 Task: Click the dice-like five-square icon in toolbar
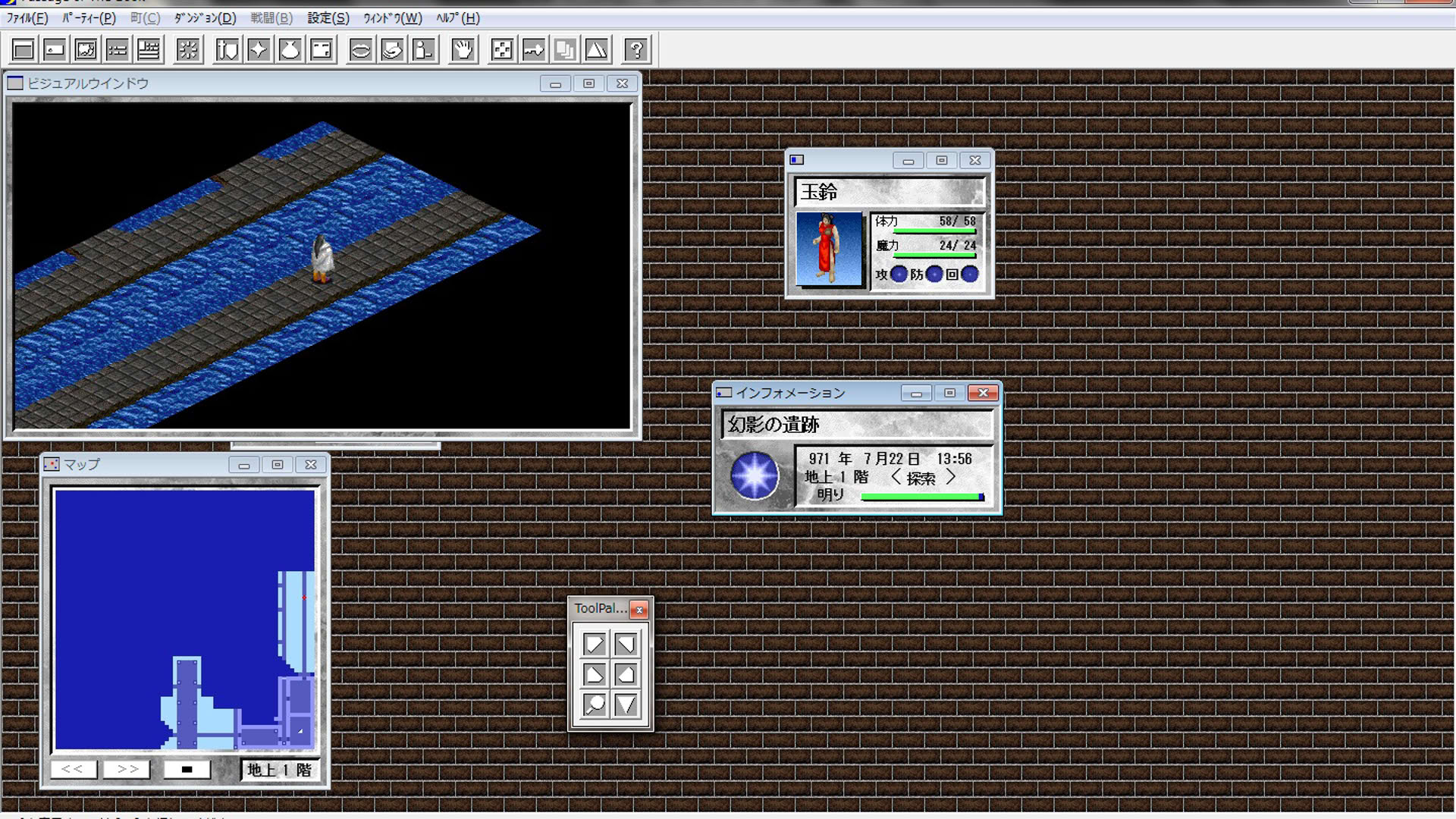(x=502, y=50)
